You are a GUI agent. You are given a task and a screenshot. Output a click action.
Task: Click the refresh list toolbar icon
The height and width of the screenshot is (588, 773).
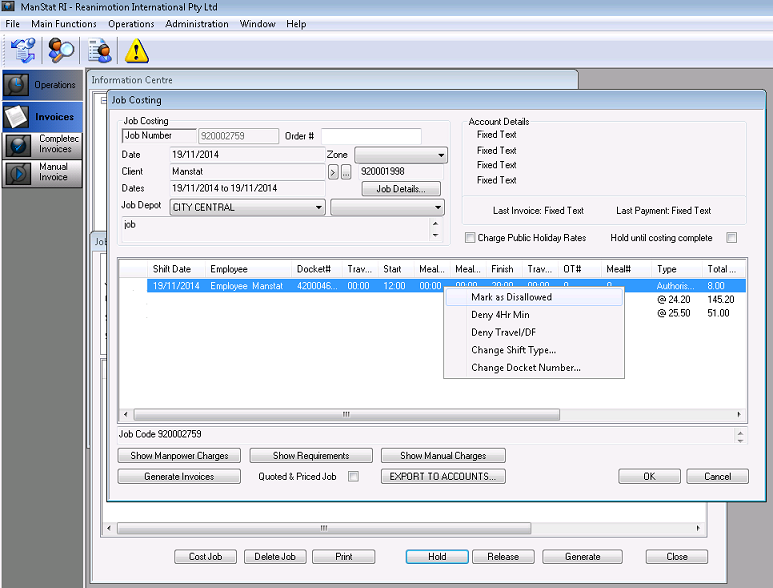click(23, 50)
